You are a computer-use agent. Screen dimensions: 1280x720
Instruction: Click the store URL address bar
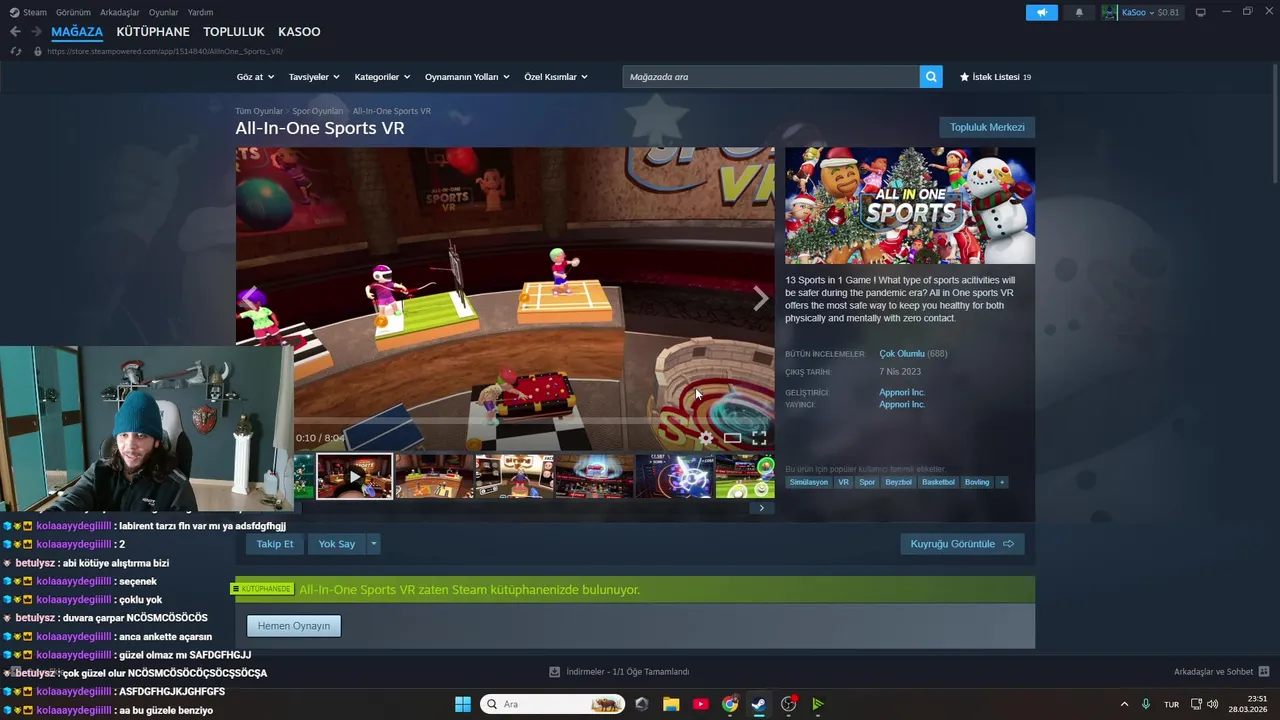[x=165, y=51]
